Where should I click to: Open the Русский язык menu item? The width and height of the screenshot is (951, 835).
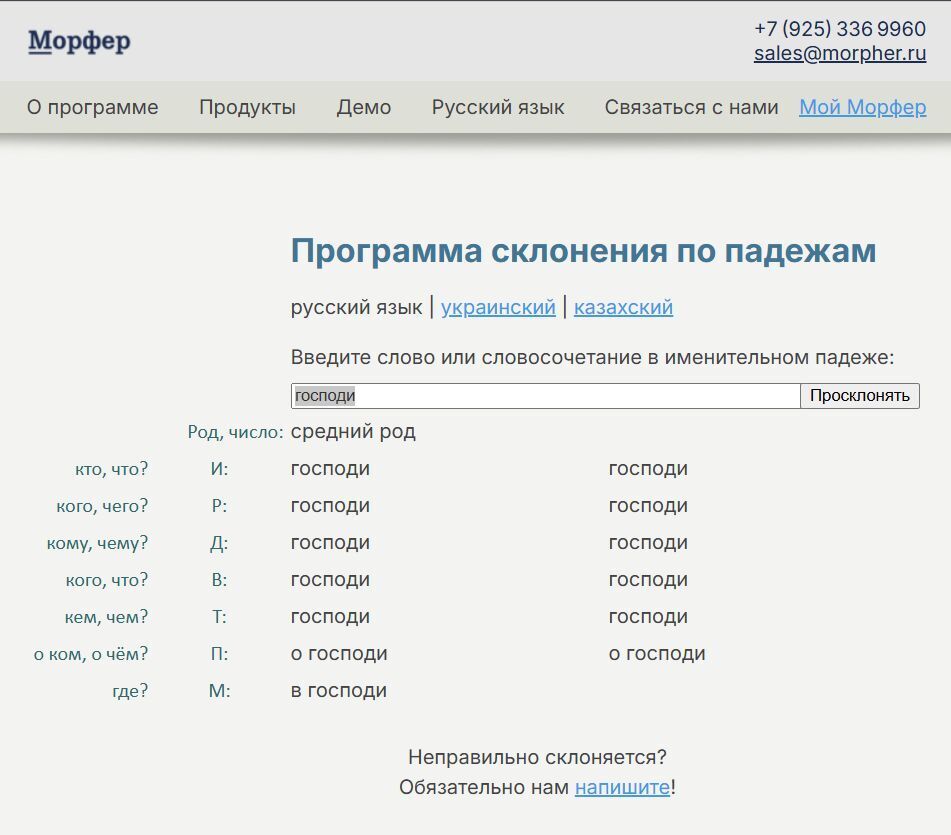[498, 107]
